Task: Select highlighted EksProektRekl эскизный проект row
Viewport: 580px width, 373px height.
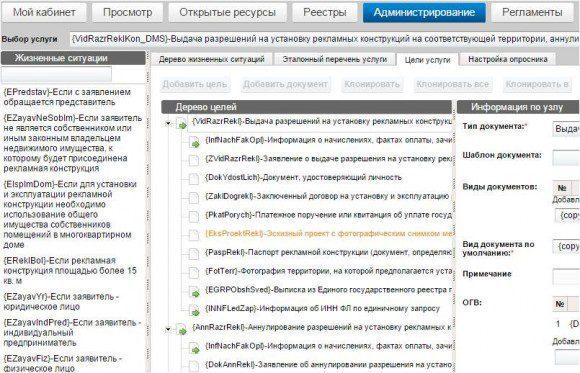Action: tap(328, 234)
